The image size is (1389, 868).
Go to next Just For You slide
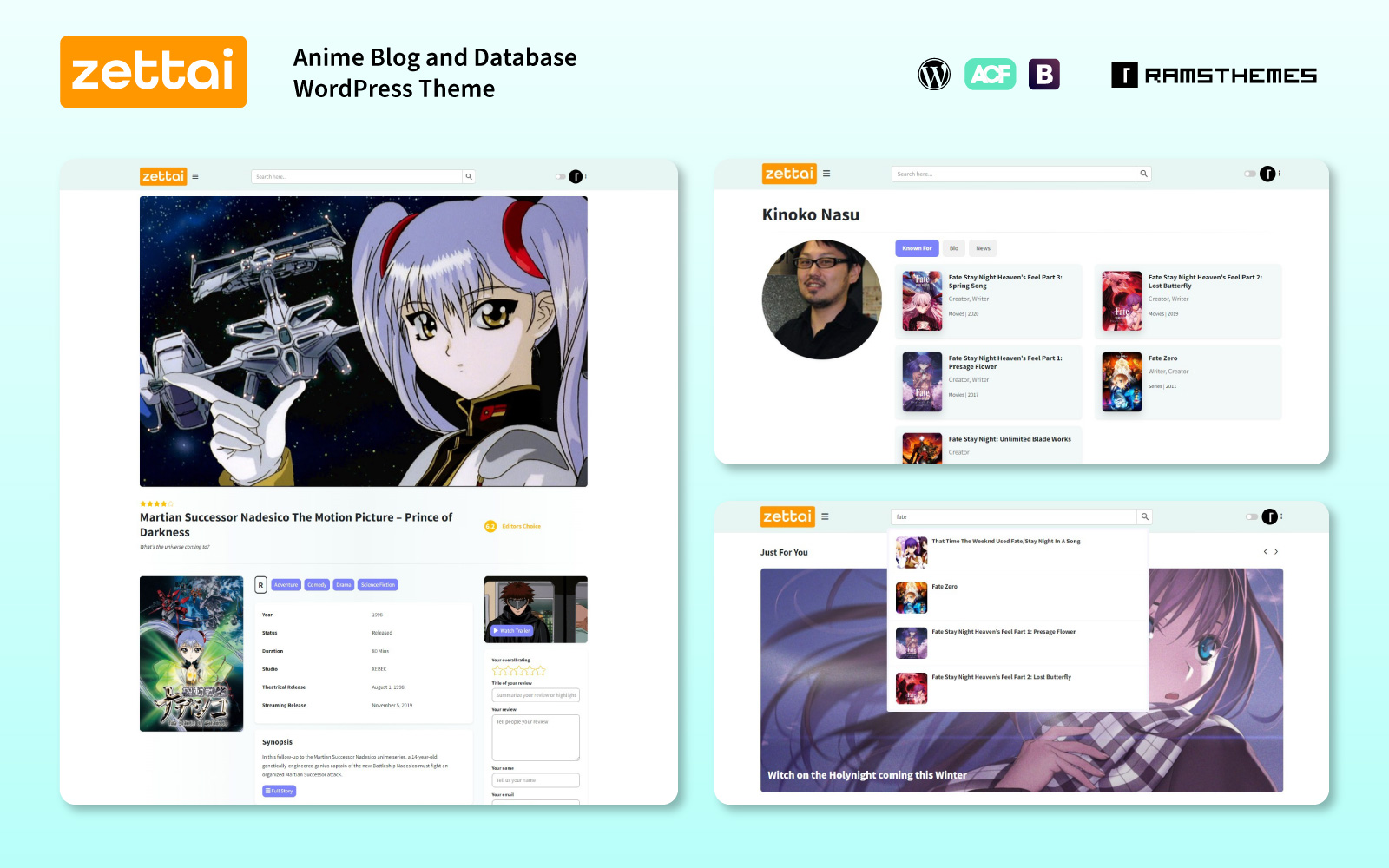(1276, 552)
